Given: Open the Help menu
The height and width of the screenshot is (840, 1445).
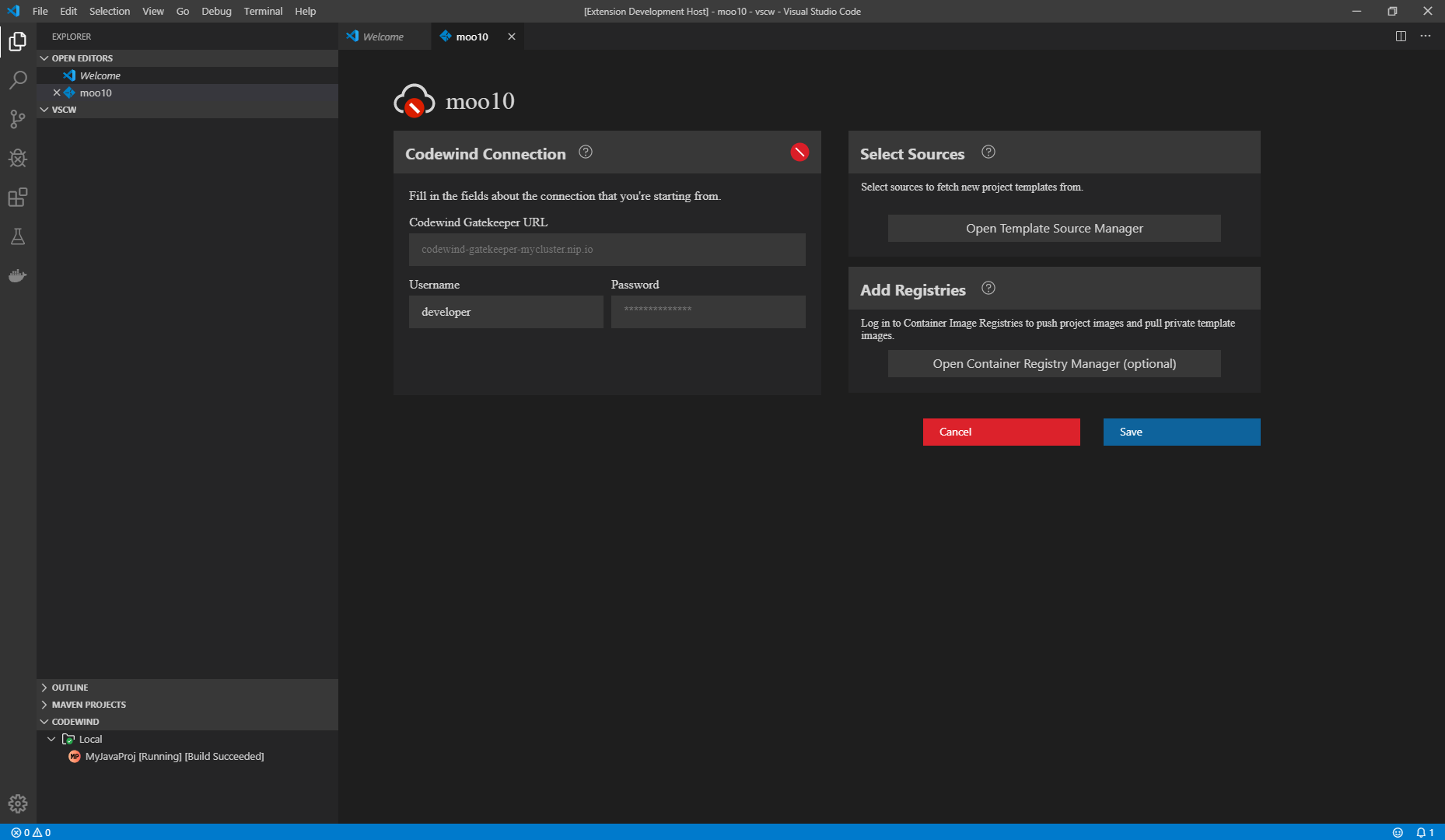Looking at the screenshot, I should tap(306, 11).
